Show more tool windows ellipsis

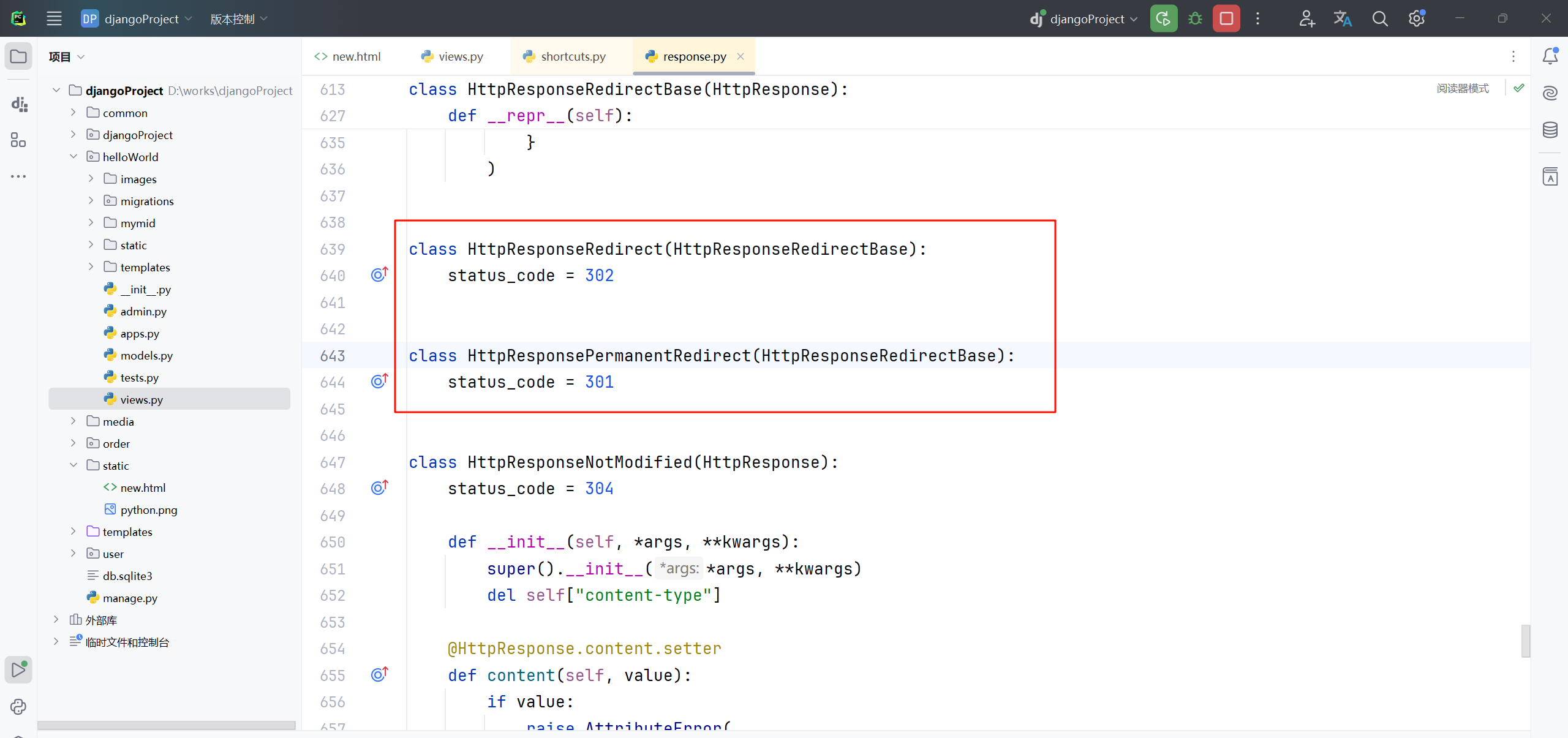tap(18, 176)
